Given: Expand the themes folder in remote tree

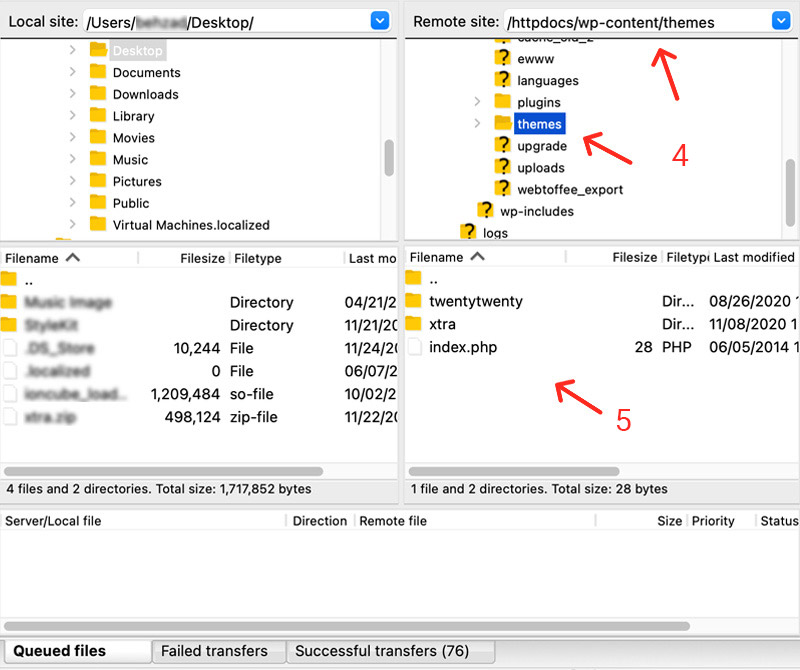Looking at the screenshot, I should tap(477, 124).
